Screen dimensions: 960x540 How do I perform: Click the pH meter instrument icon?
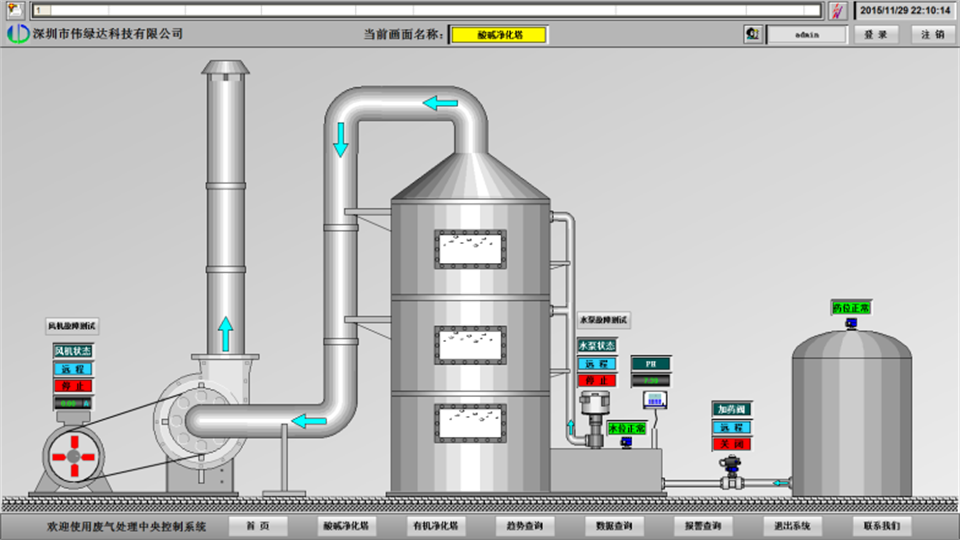657,401
